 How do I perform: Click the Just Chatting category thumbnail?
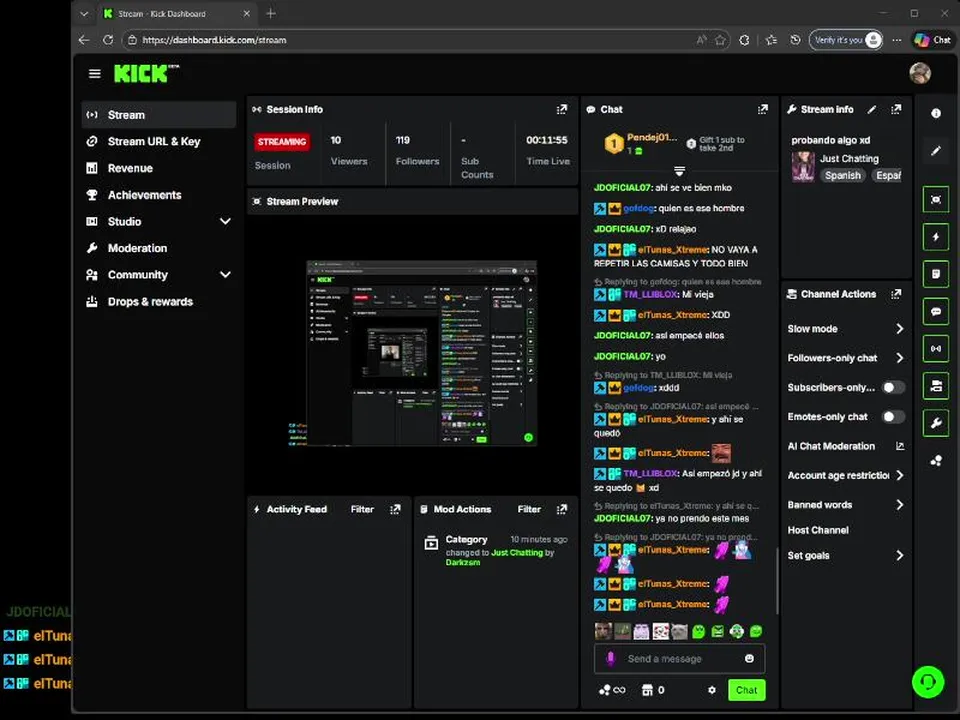[x=803, y=167]
